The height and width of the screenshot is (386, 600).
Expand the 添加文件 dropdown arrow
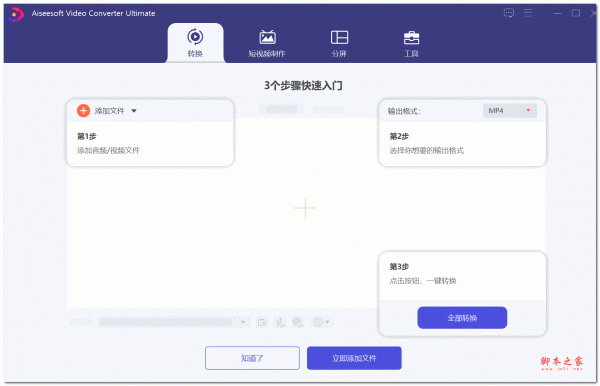point(134,111)
